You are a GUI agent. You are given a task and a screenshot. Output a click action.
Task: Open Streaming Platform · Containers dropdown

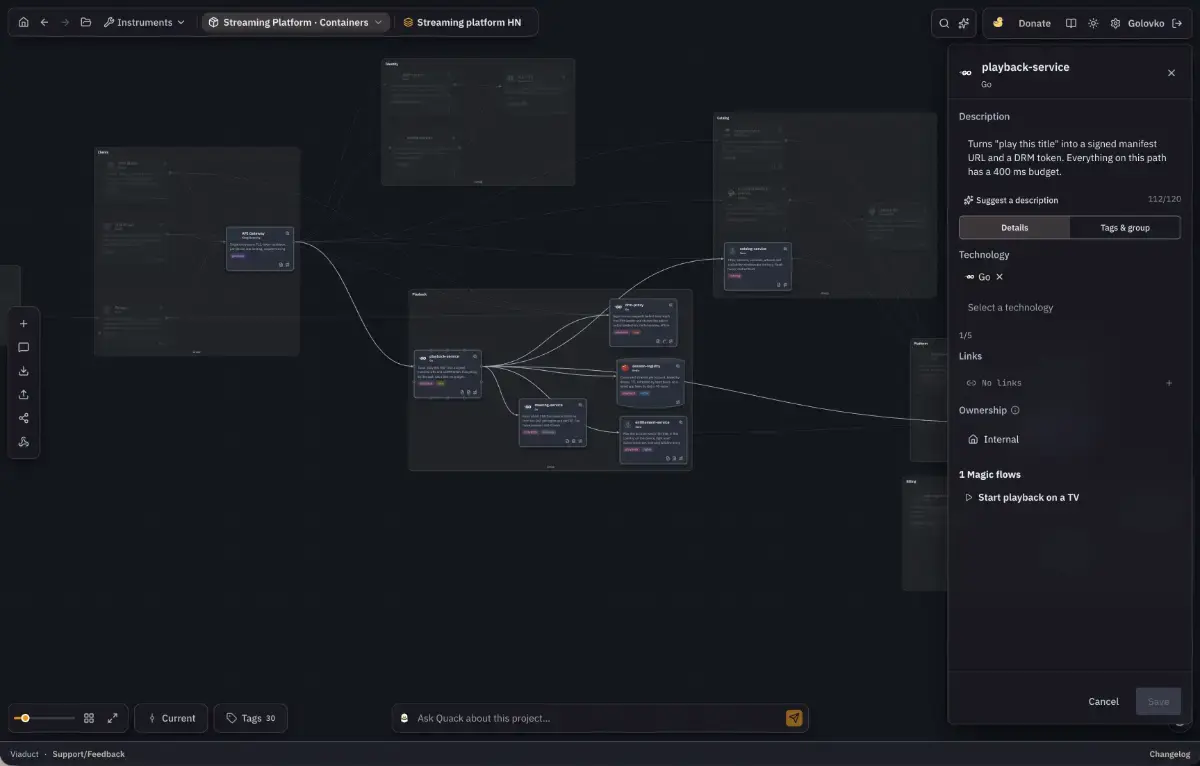click(x=295, y=22)
